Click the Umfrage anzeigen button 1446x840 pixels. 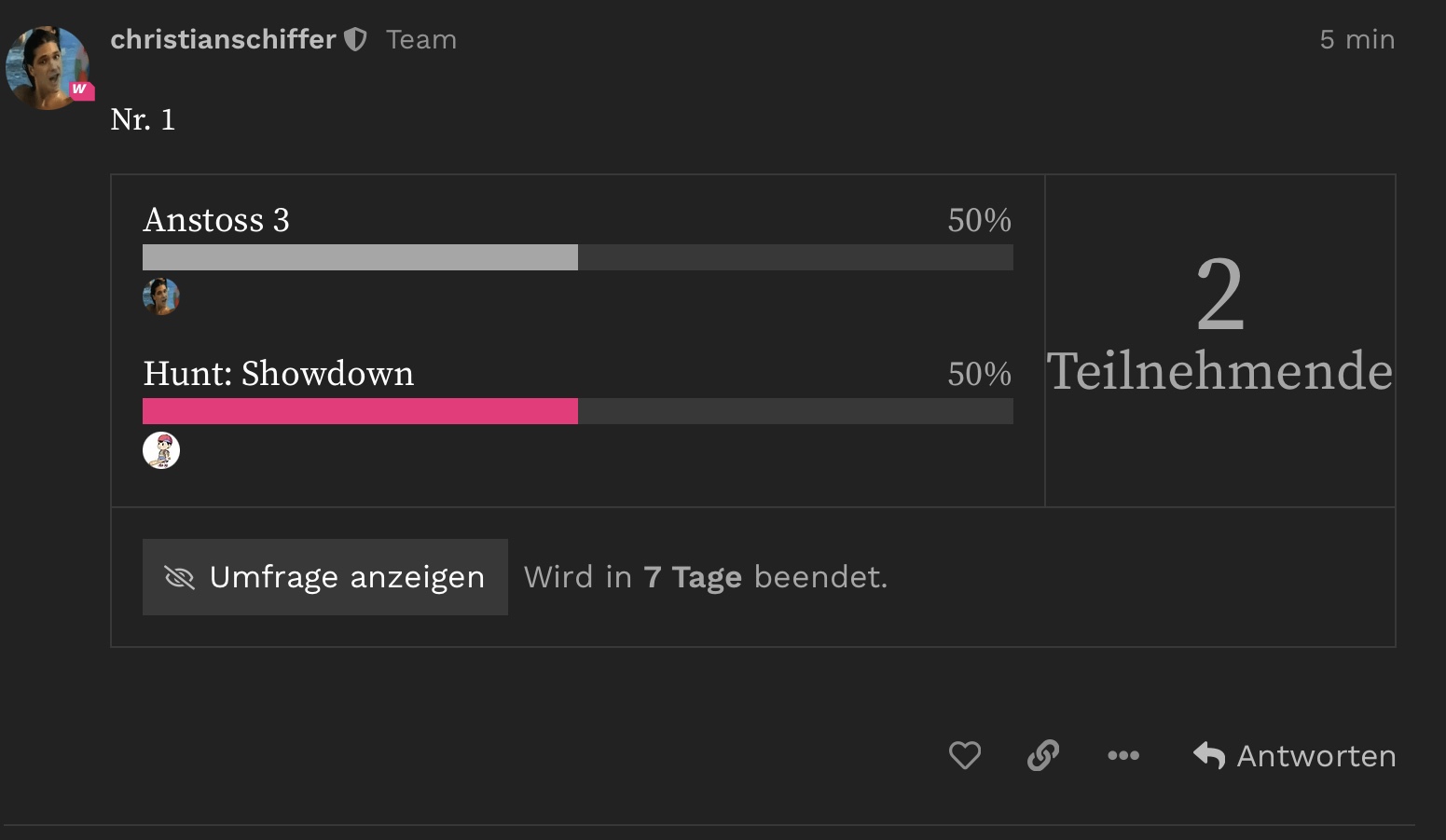pos(325,577)
